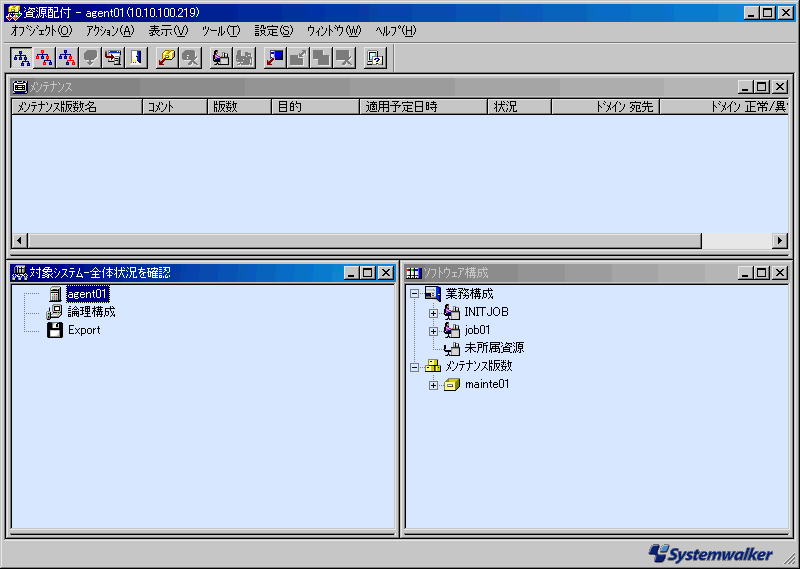The width and height of the screenshot is (800, 569).
Task: Click the person at computer toolbar icon
Action: (221, 58)
